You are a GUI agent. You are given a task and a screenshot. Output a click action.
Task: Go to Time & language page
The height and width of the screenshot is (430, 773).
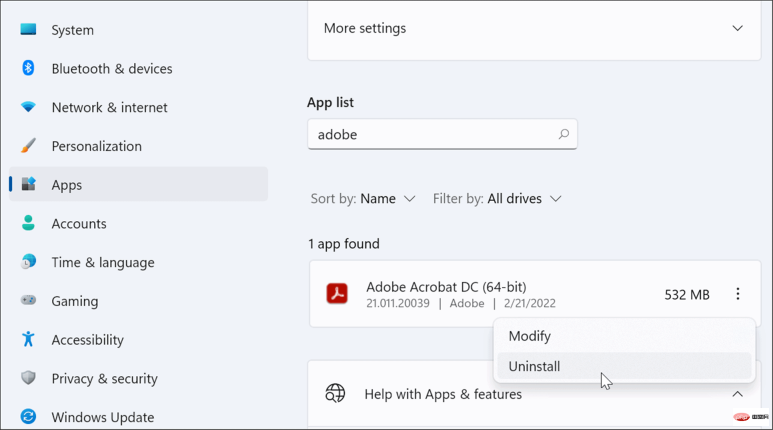(x=103, y=262)
